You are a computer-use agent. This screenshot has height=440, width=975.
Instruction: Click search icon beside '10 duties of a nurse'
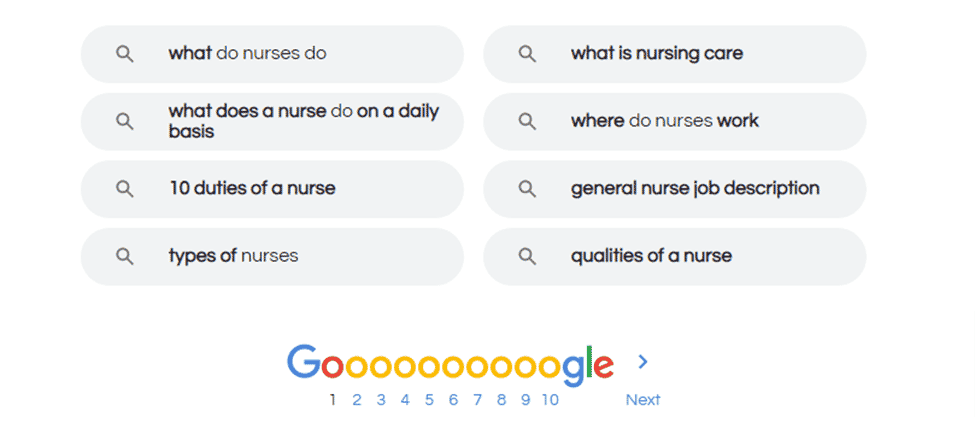tap(125, 189)
